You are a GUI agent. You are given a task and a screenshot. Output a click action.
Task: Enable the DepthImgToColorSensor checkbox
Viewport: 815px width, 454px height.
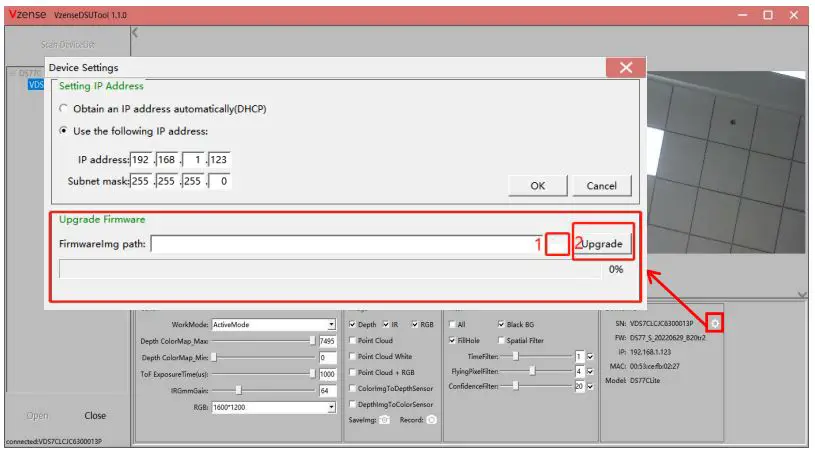(x=352, y=405)
